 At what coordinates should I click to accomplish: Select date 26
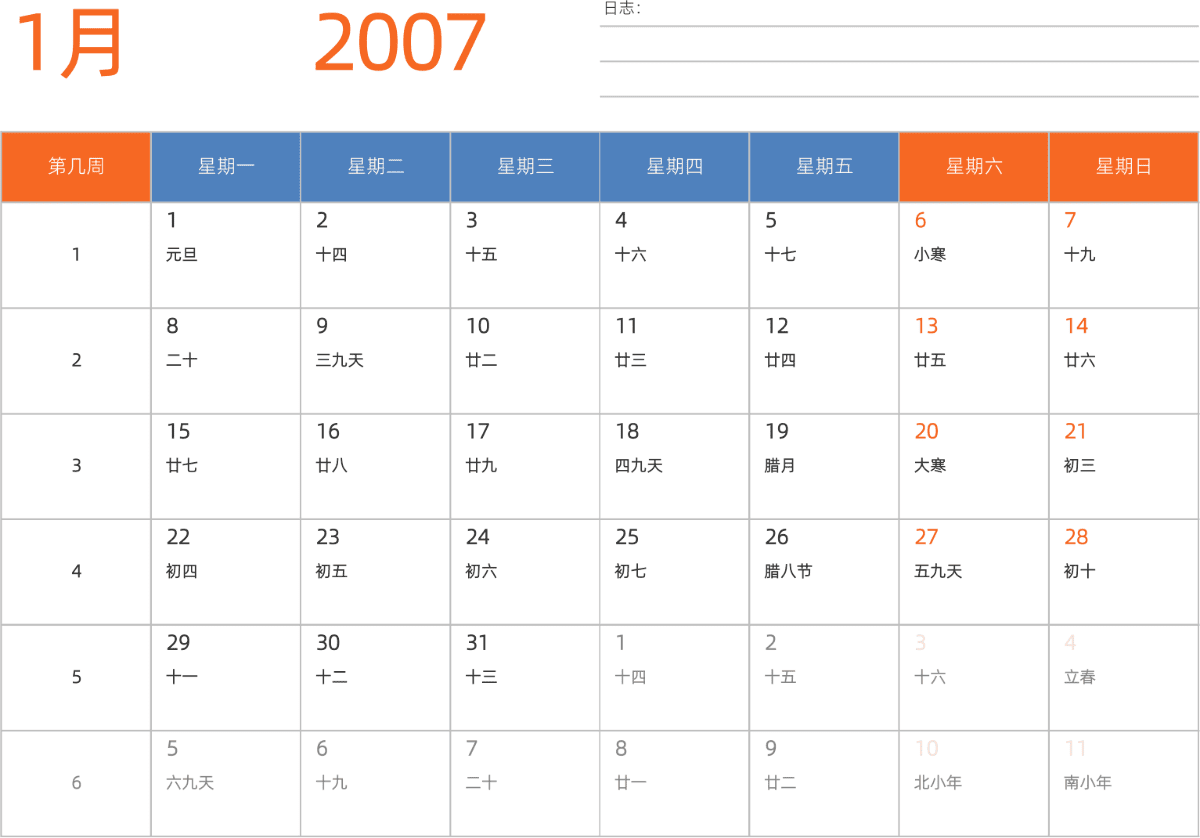pos(777,537)
